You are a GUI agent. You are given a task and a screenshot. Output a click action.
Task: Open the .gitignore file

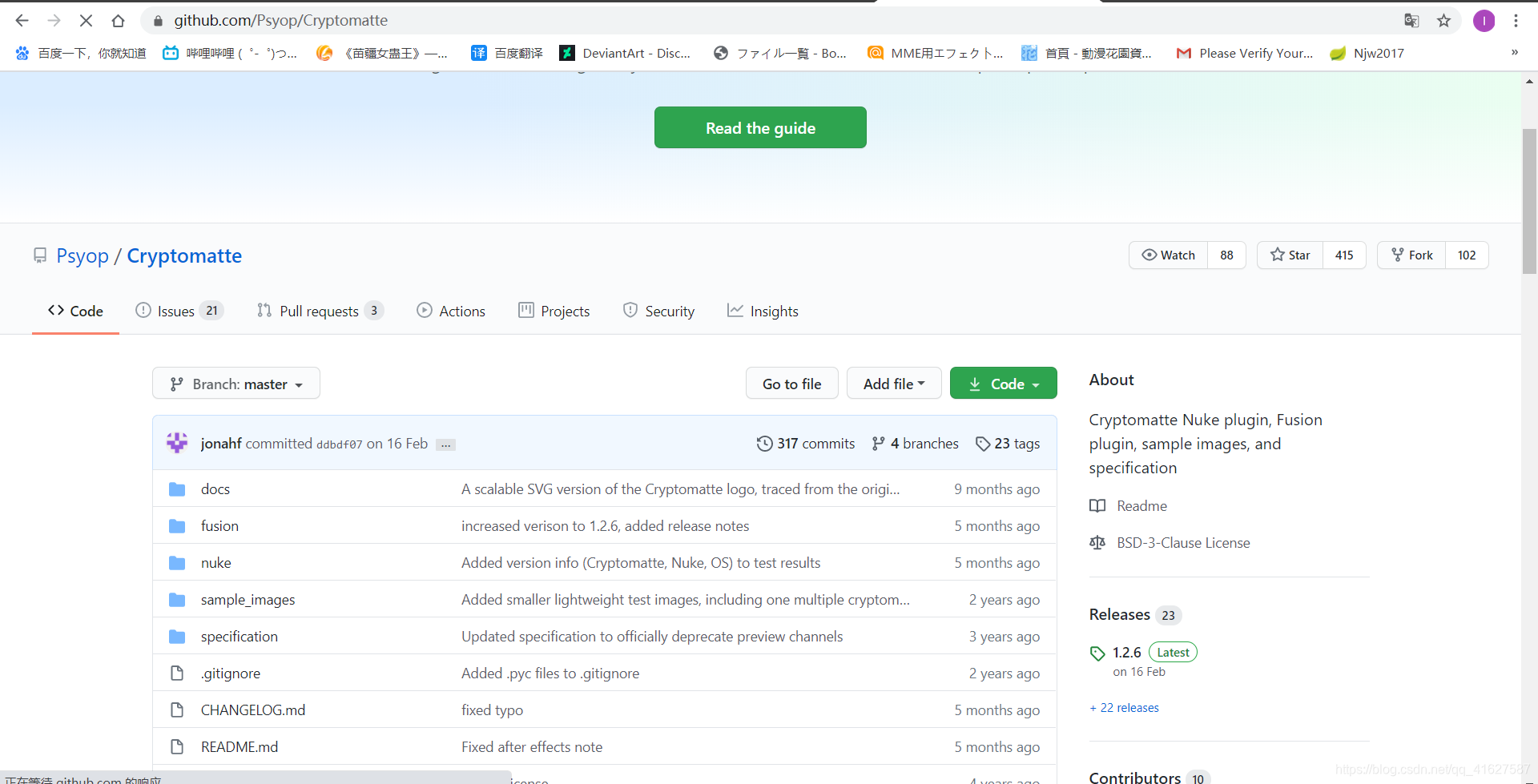(231, 673)
